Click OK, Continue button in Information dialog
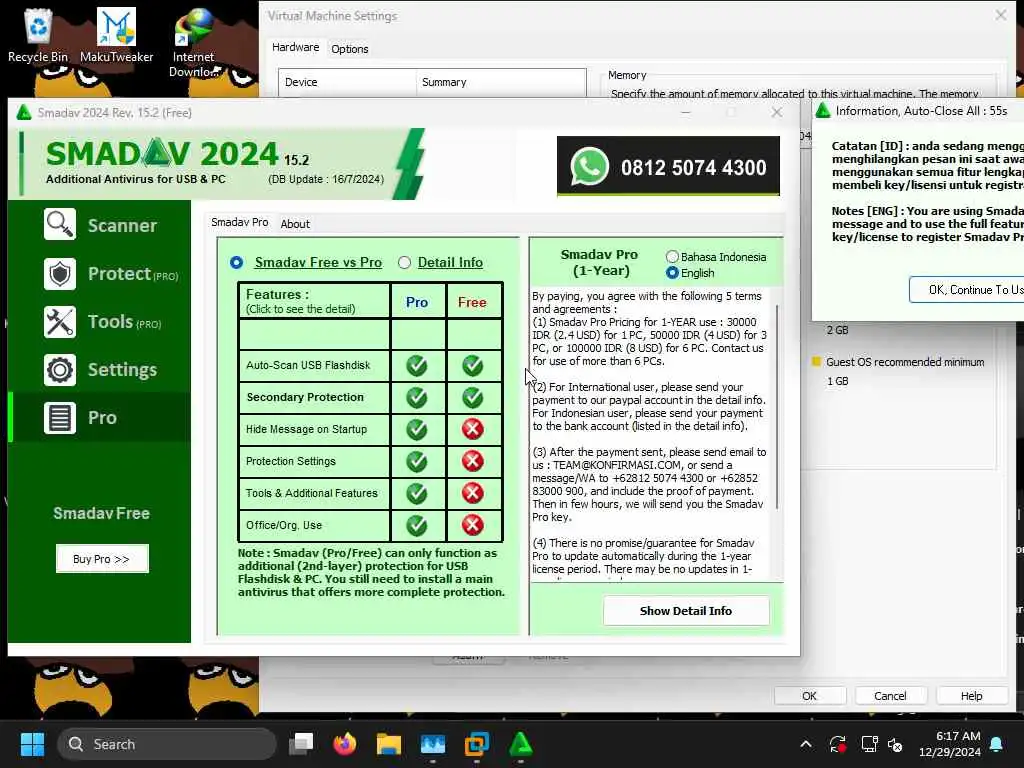Screen dimensions: 1024x768 (967, 290)
